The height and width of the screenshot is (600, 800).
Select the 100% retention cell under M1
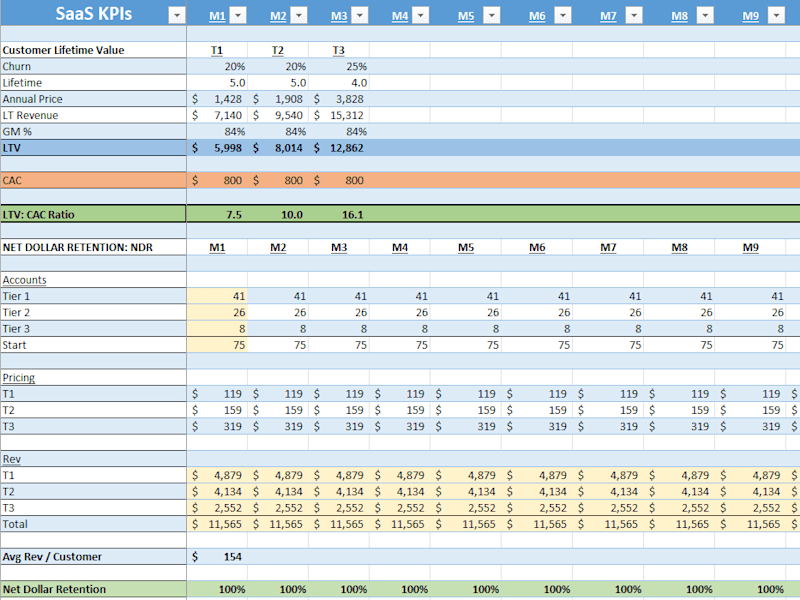click(217, 589)
